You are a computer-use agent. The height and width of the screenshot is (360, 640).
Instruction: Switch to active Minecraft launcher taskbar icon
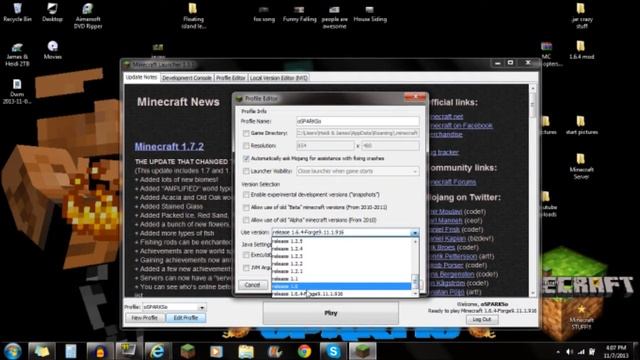[362, 351]
